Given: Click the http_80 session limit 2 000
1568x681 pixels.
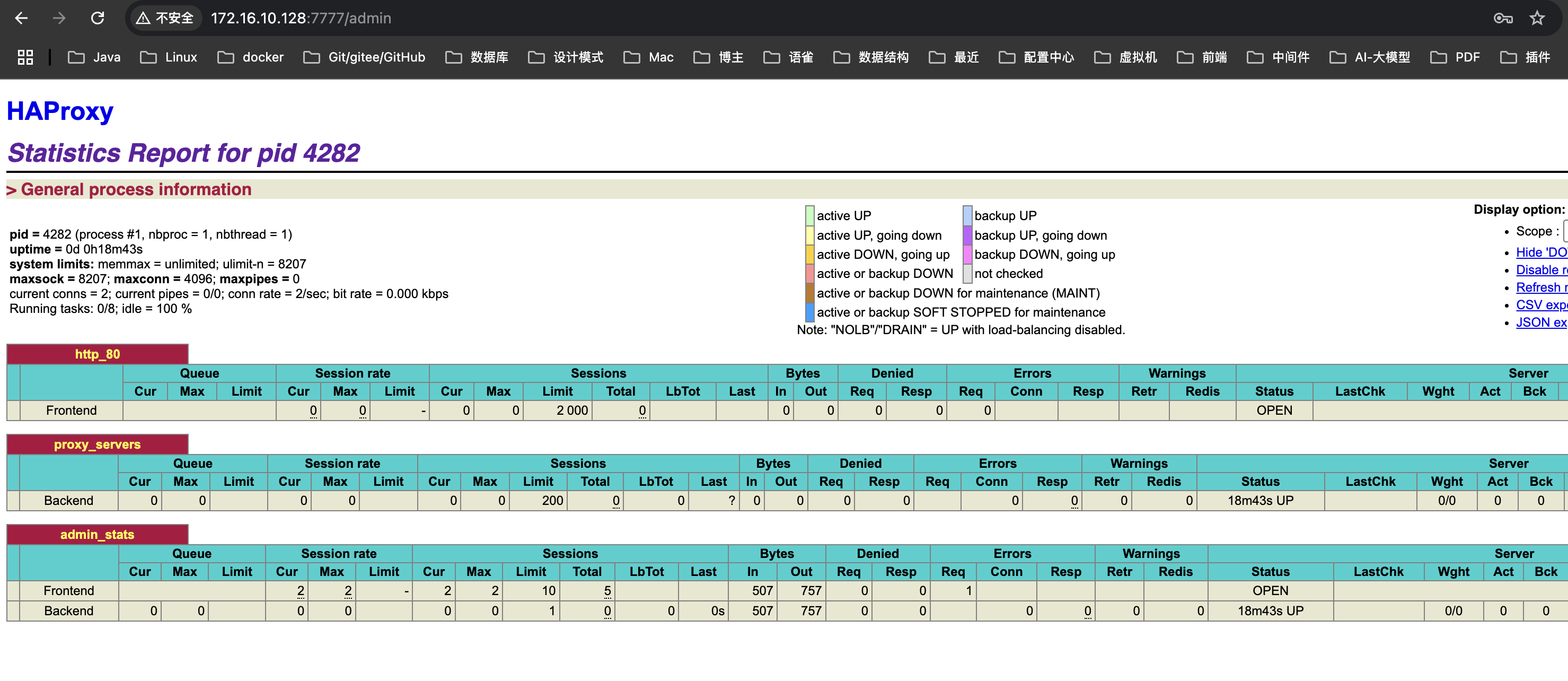Looking at the screenshot, I should (x=572, y=411).
